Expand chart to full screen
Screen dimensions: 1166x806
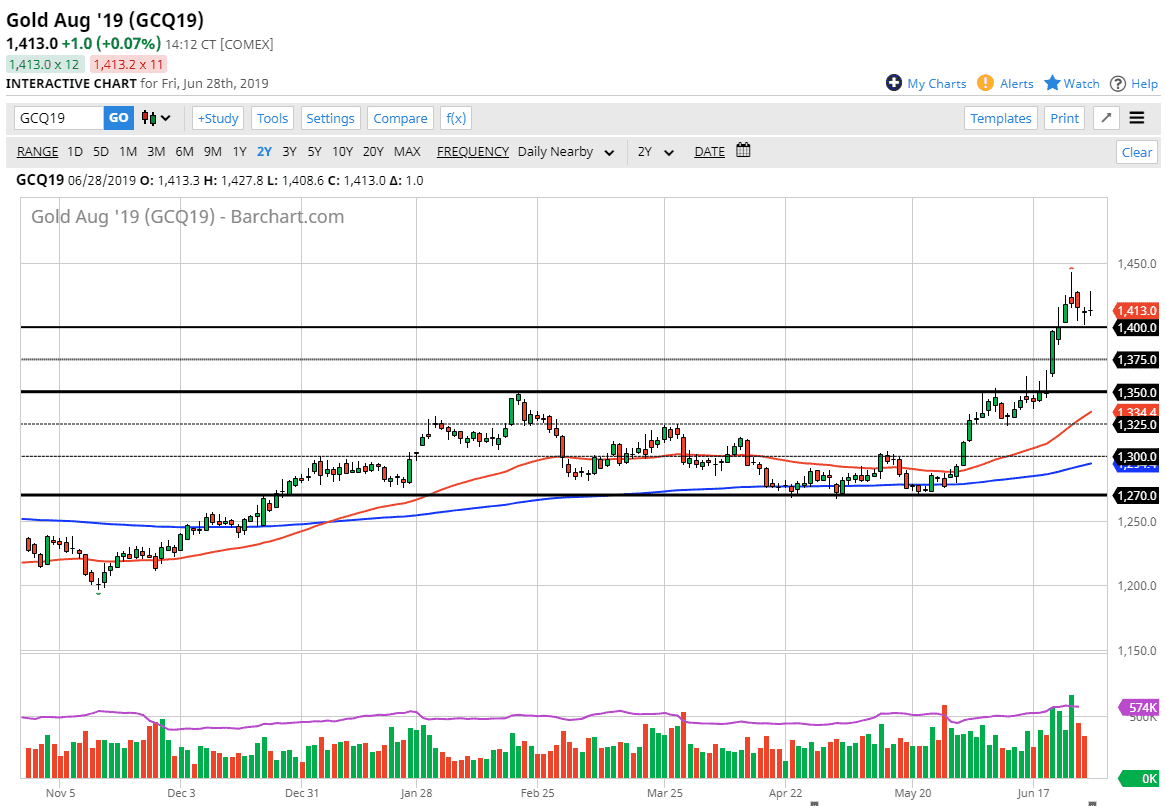click(x=1106, y=118)
